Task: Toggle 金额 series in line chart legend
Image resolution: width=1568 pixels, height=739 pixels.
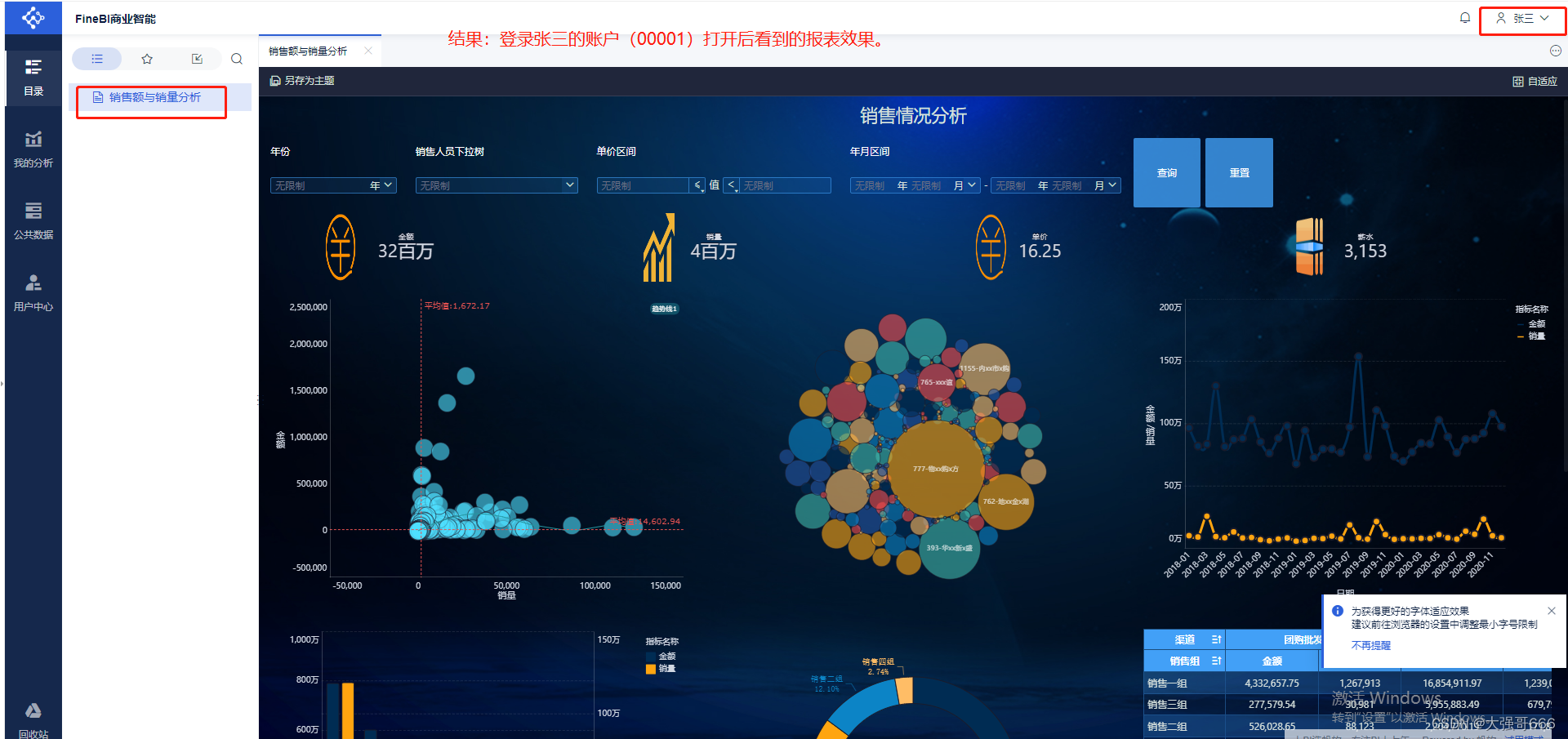Action: 1531,323
